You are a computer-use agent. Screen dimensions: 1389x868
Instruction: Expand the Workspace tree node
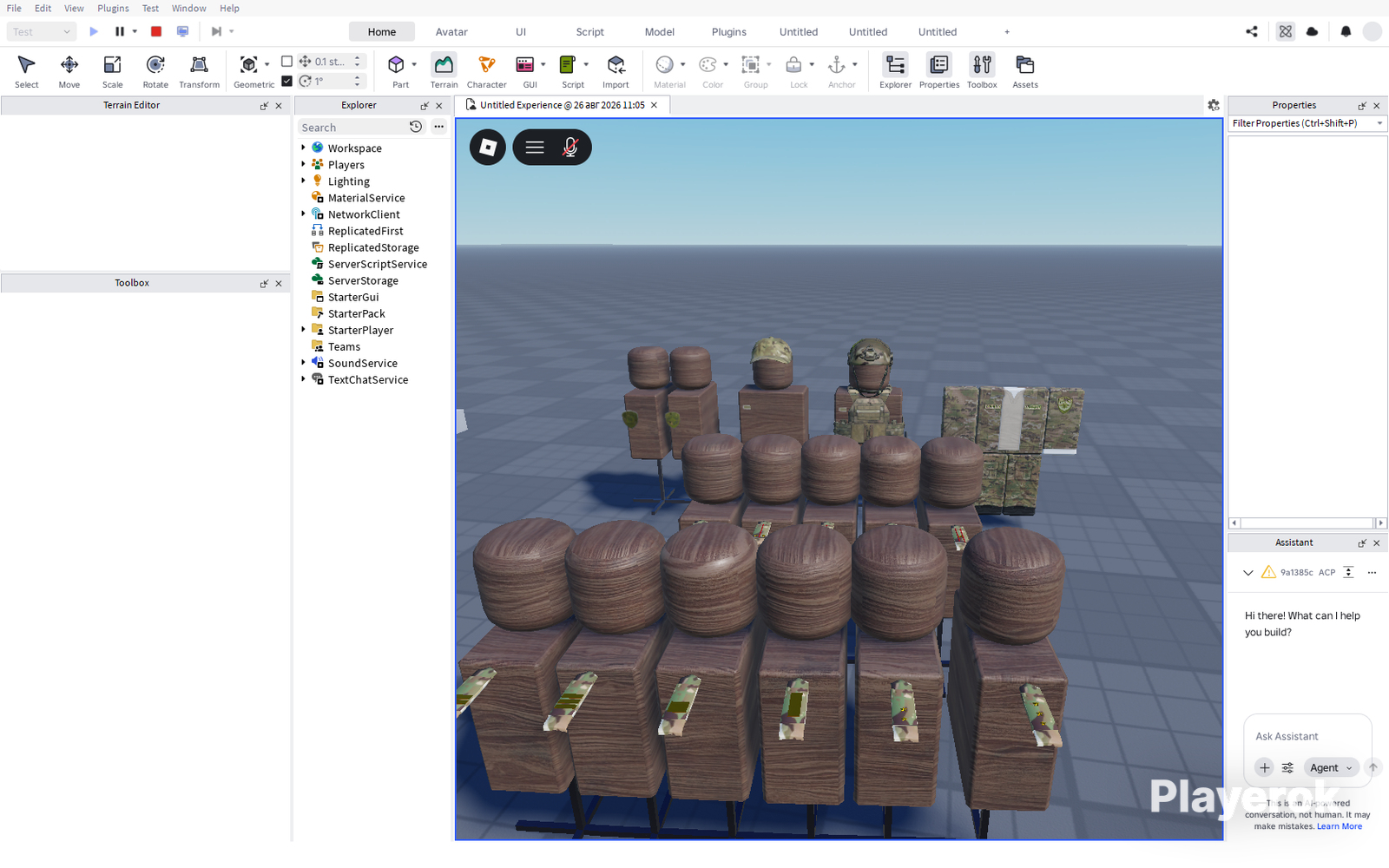coord(303,148)
